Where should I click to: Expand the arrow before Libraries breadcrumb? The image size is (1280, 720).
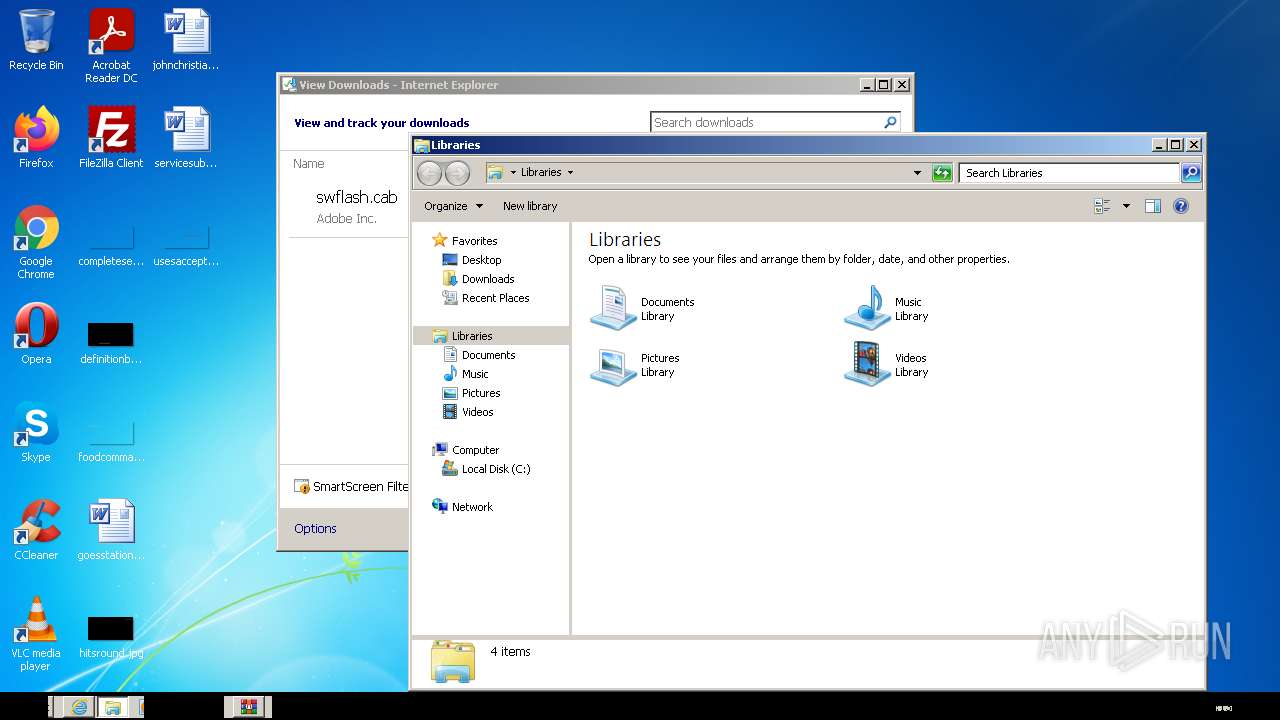click(513, 172)
